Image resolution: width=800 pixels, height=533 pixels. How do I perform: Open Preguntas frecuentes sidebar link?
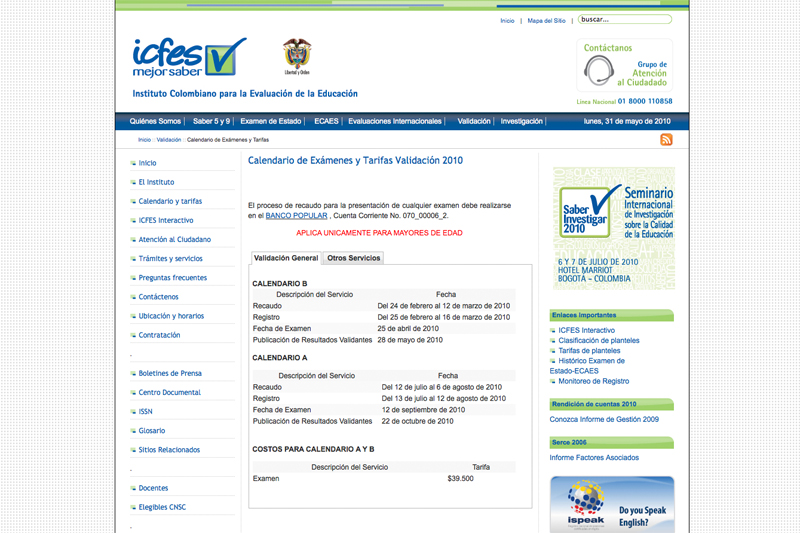pyautogui.click(x=172, y=278)
